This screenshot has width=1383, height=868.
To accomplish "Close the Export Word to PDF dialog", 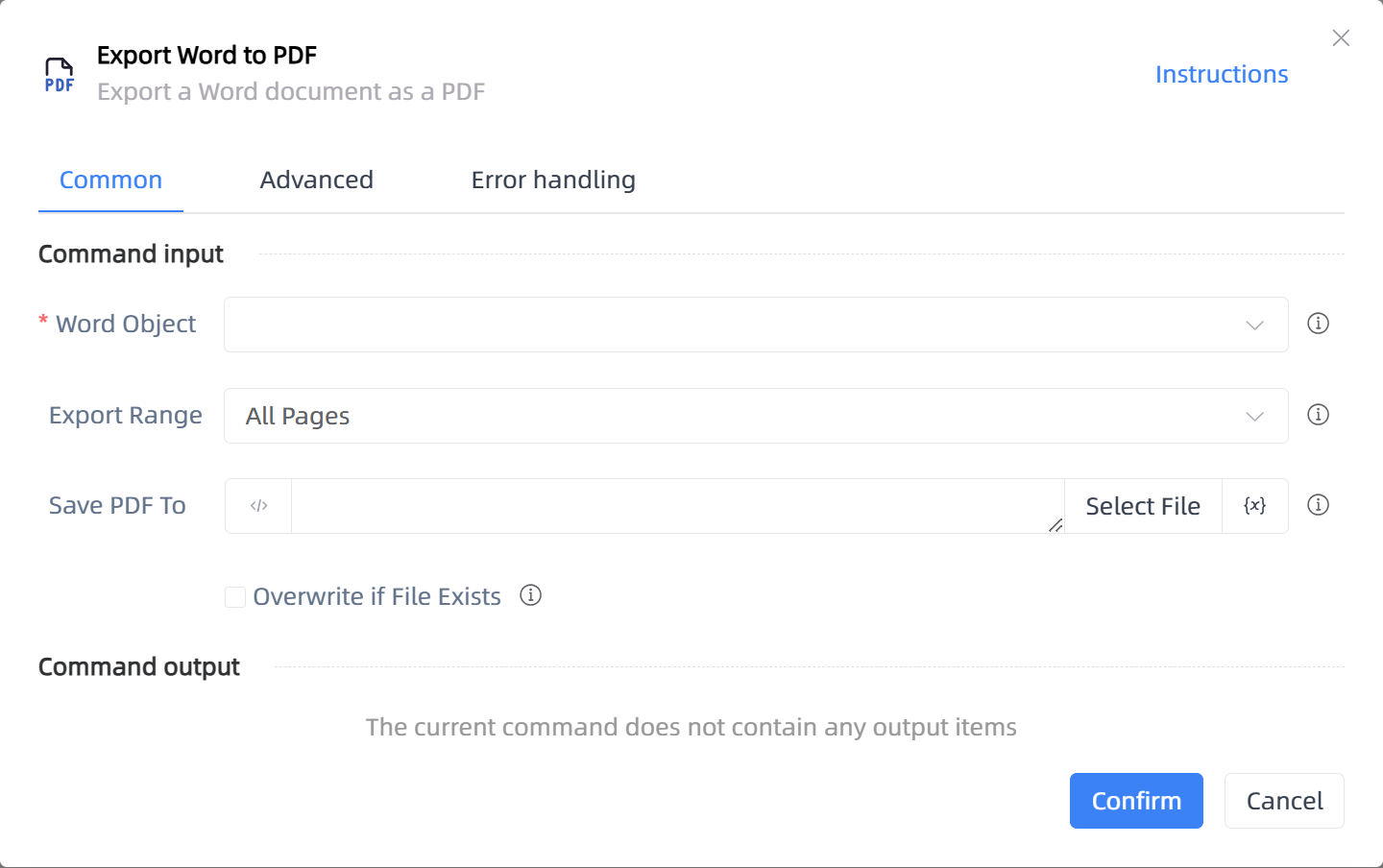I will [x=1341, y=37].
